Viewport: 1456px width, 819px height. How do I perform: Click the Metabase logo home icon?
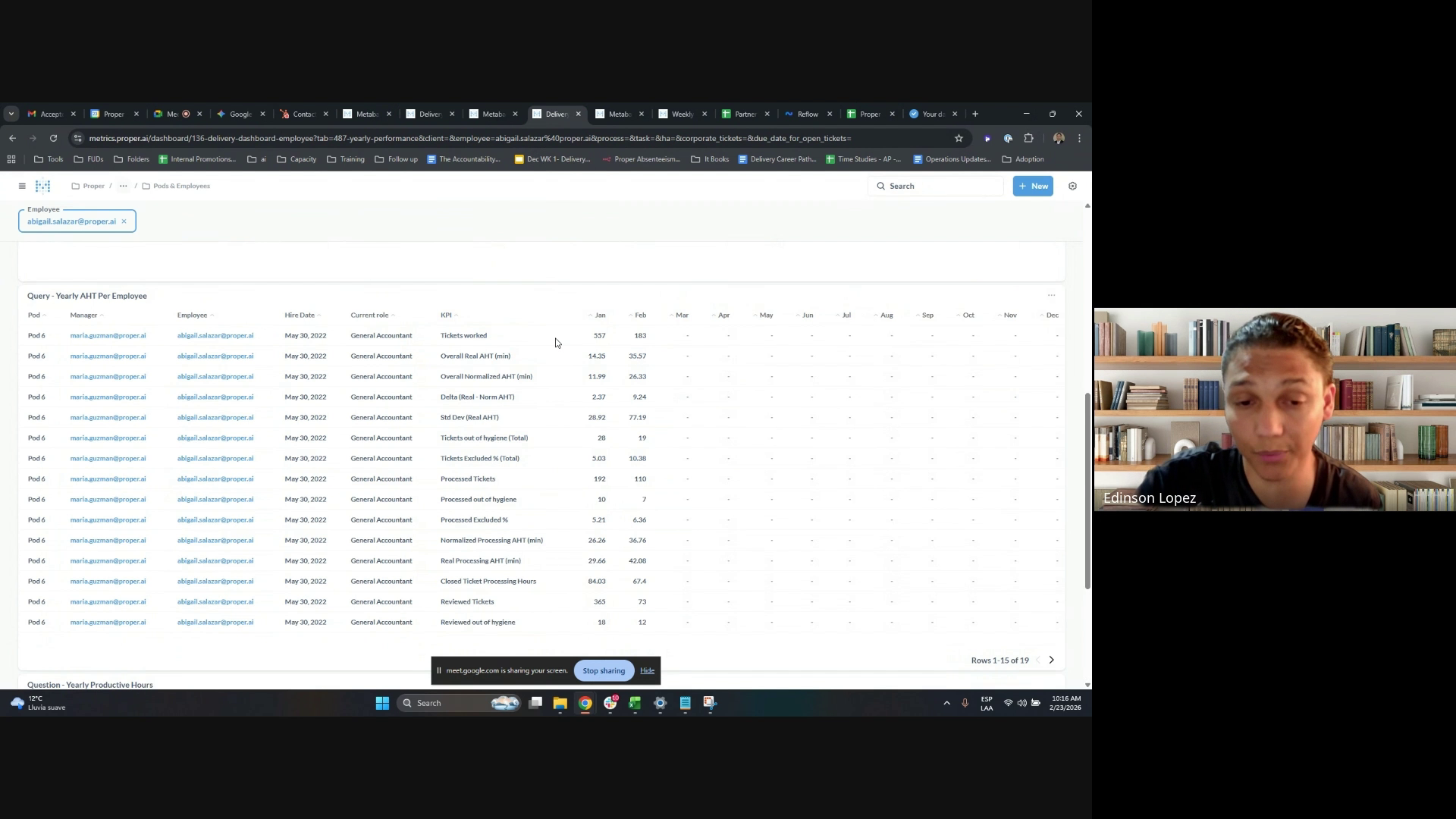click(43, 186)
